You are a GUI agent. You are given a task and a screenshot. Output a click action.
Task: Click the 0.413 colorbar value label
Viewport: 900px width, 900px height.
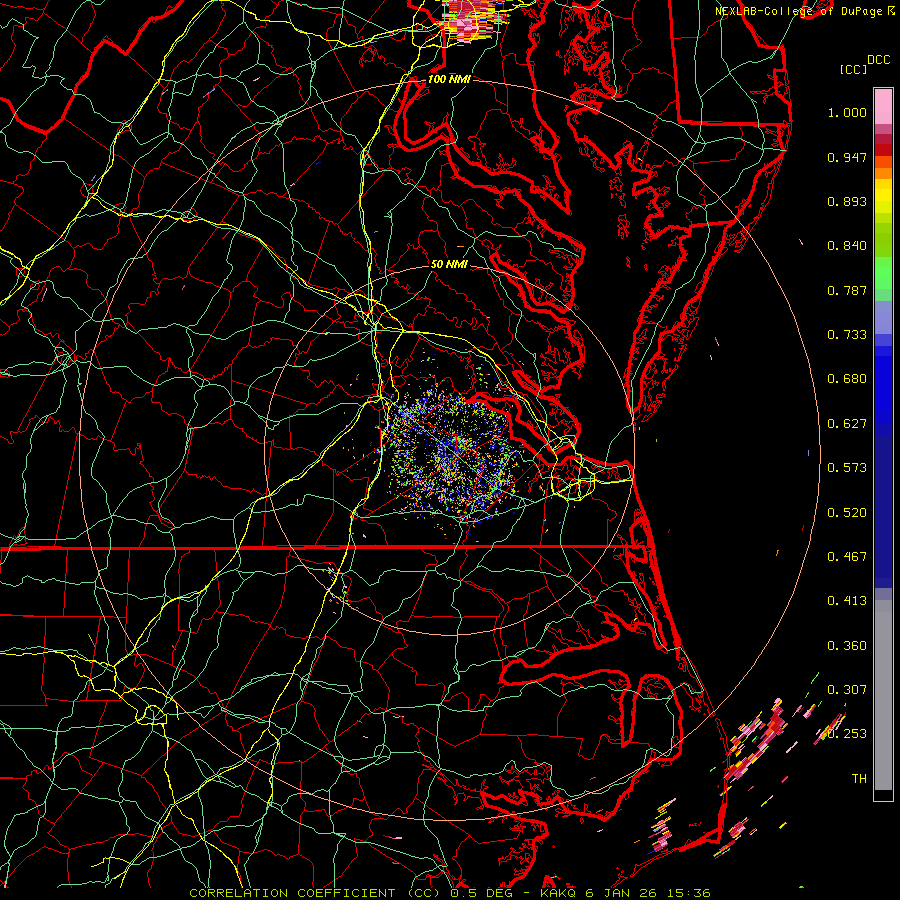click(847, 601)
